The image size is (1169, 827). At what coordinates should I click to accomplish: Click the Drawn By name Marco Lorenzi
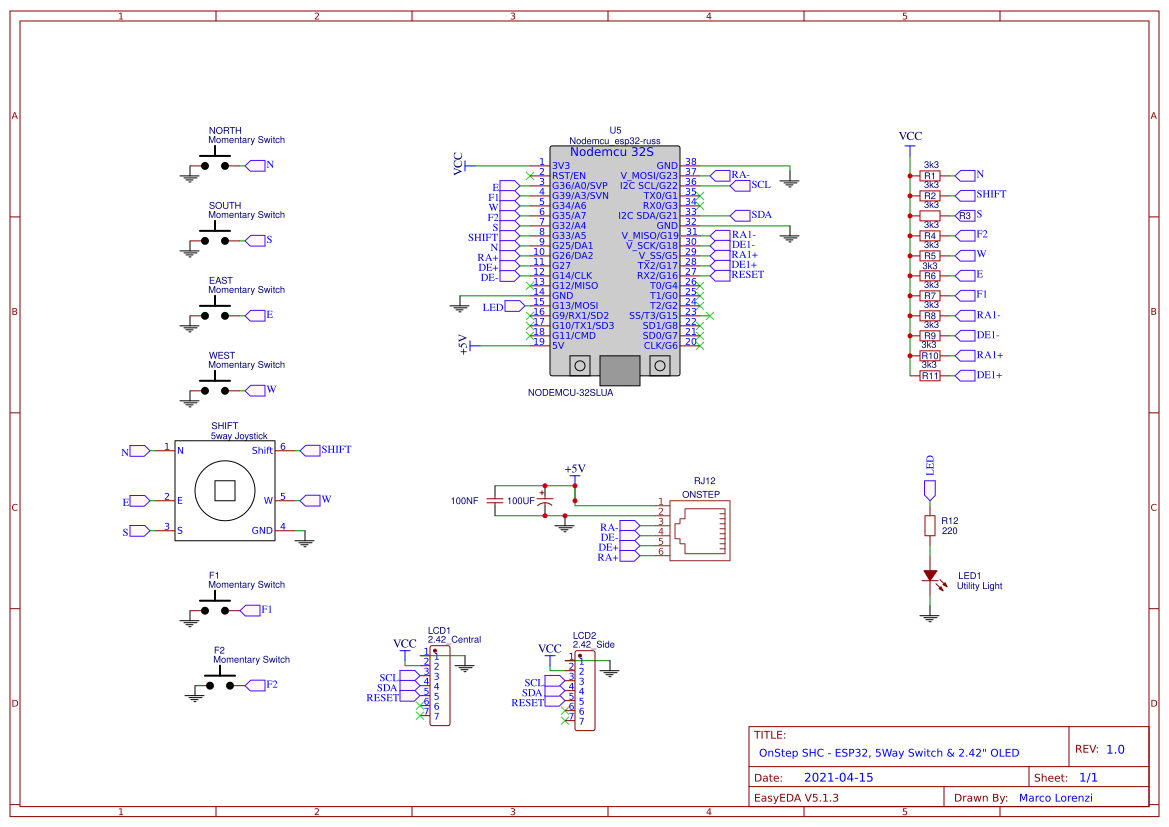pos(1056,798)
